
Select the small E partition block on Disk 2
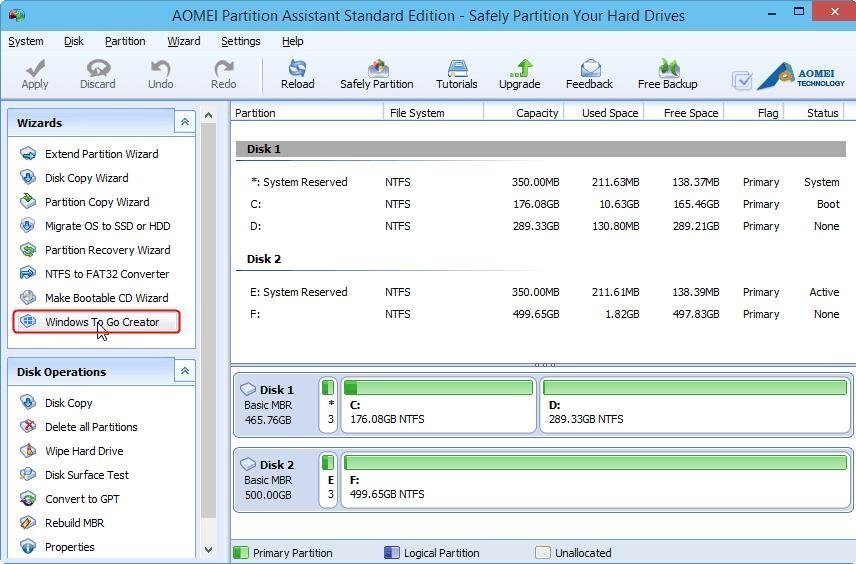pos(328,480)
